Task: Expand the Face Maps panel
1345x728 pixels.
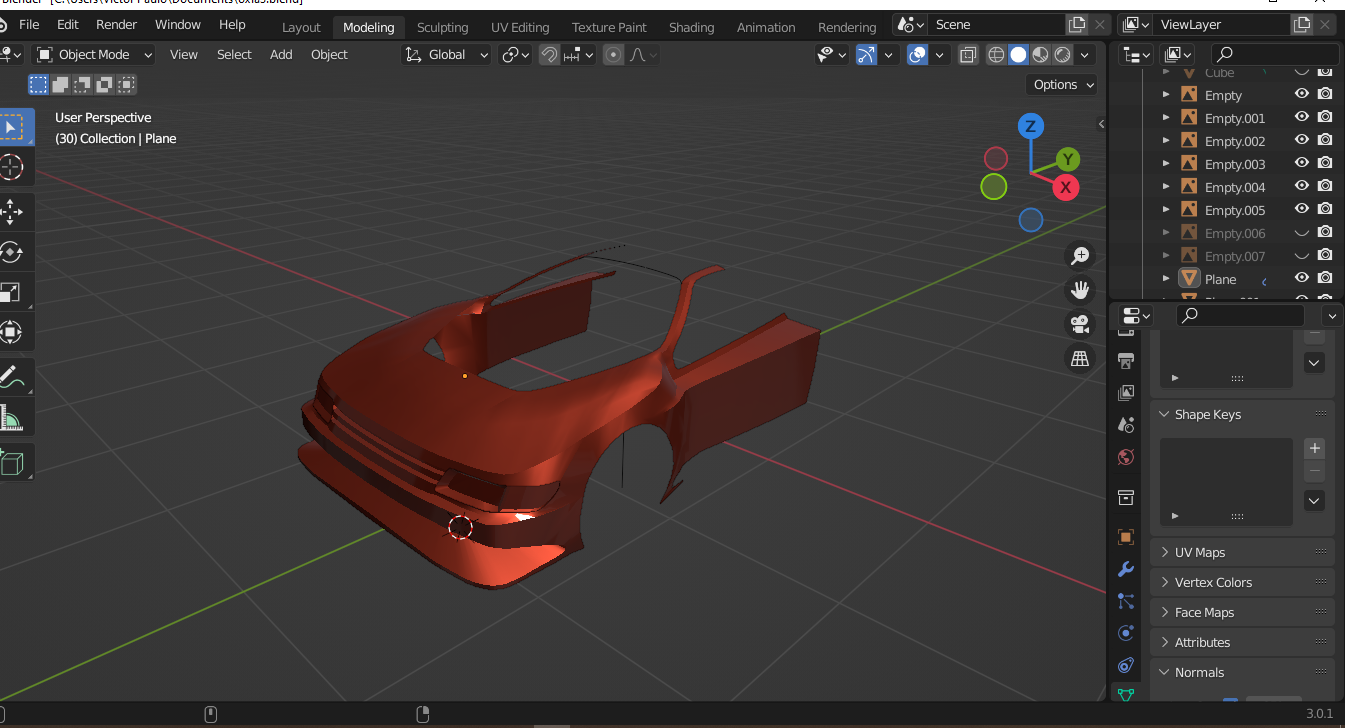Action: pyautogui.click(x=1164, y=612)
